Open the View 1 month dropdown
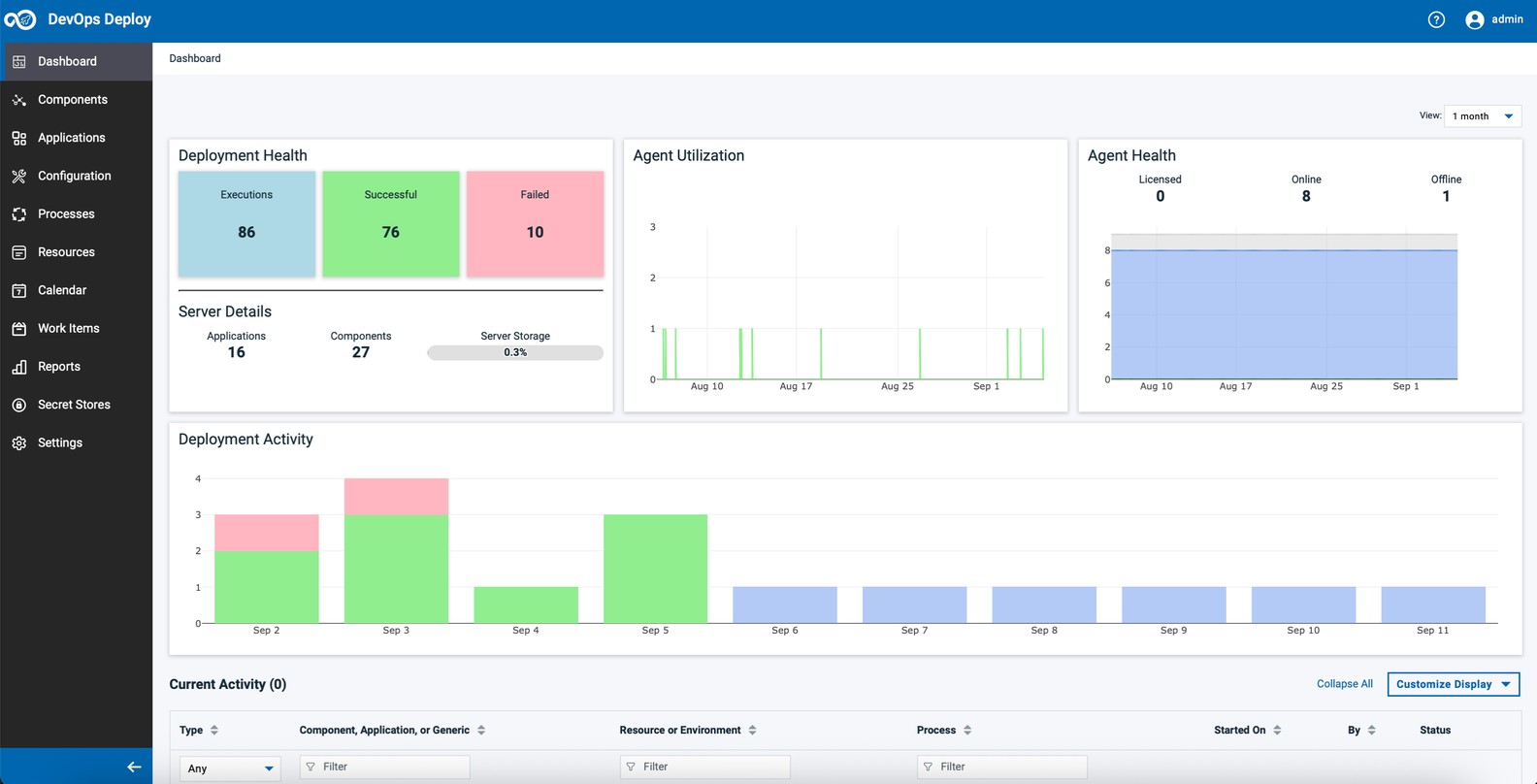 (1482, 116)
